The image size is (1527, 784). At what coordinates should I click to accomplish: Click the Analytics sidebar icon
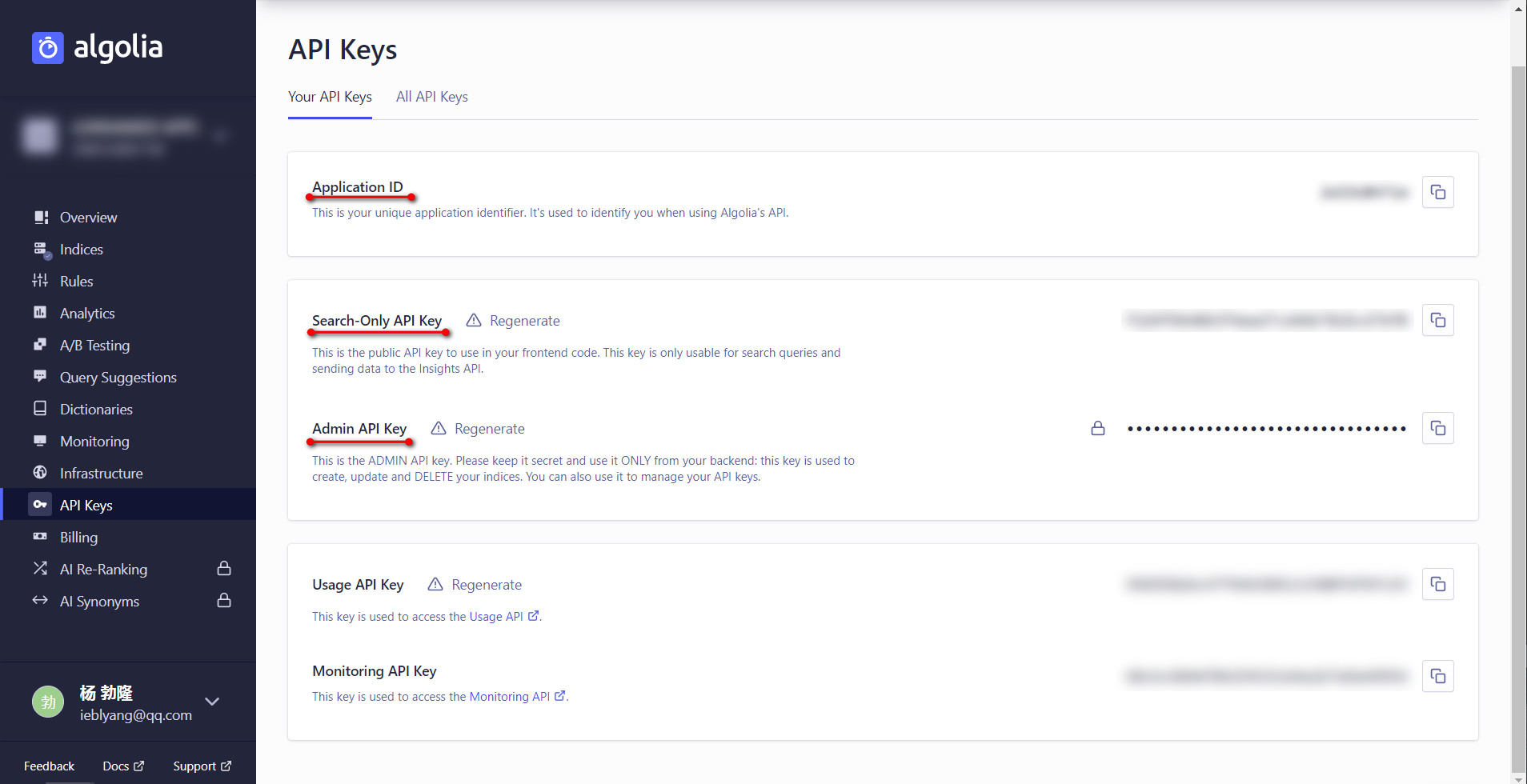point(40,313)
